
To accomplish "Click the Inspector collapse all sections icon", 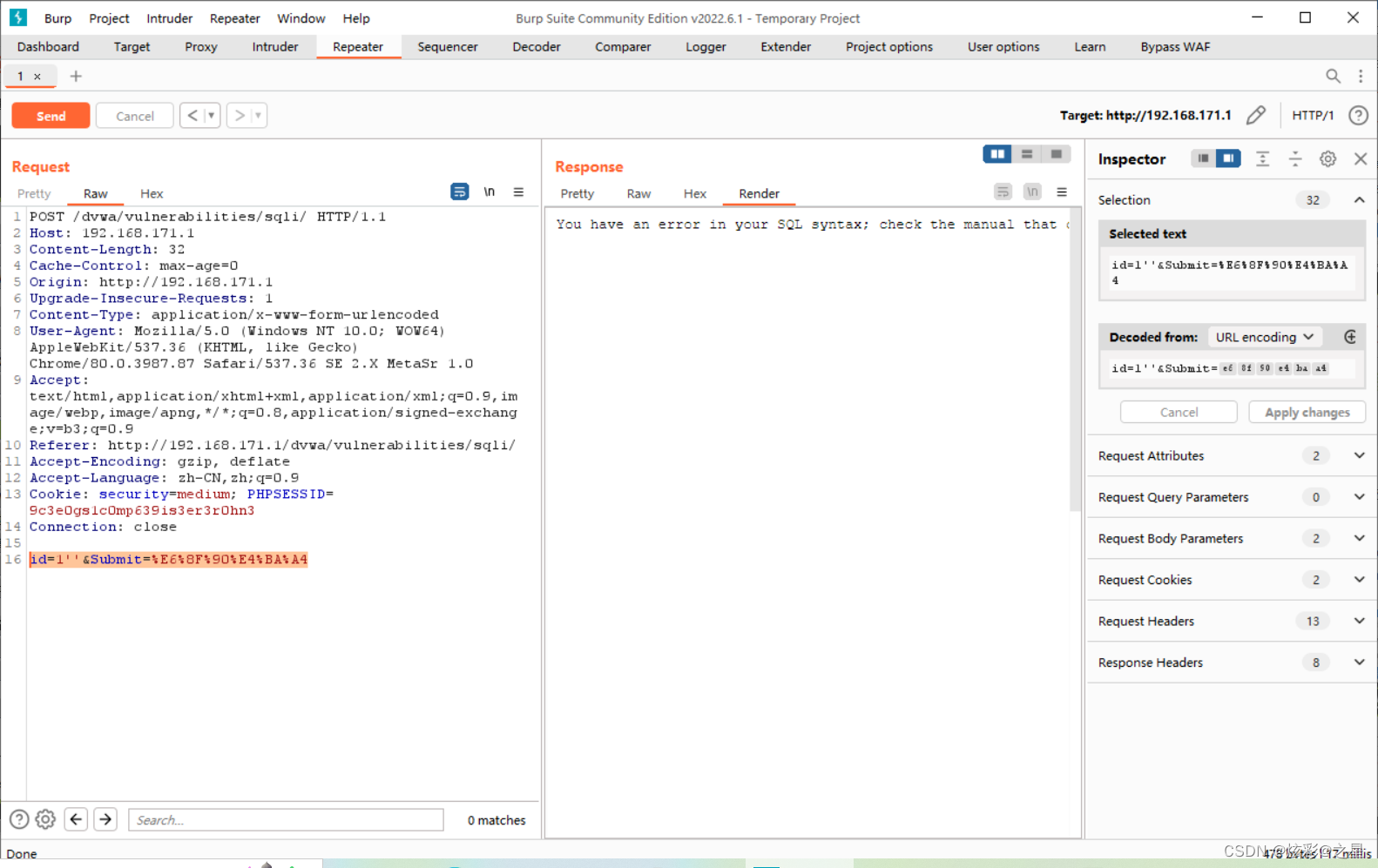I will tap(1295, 158).
